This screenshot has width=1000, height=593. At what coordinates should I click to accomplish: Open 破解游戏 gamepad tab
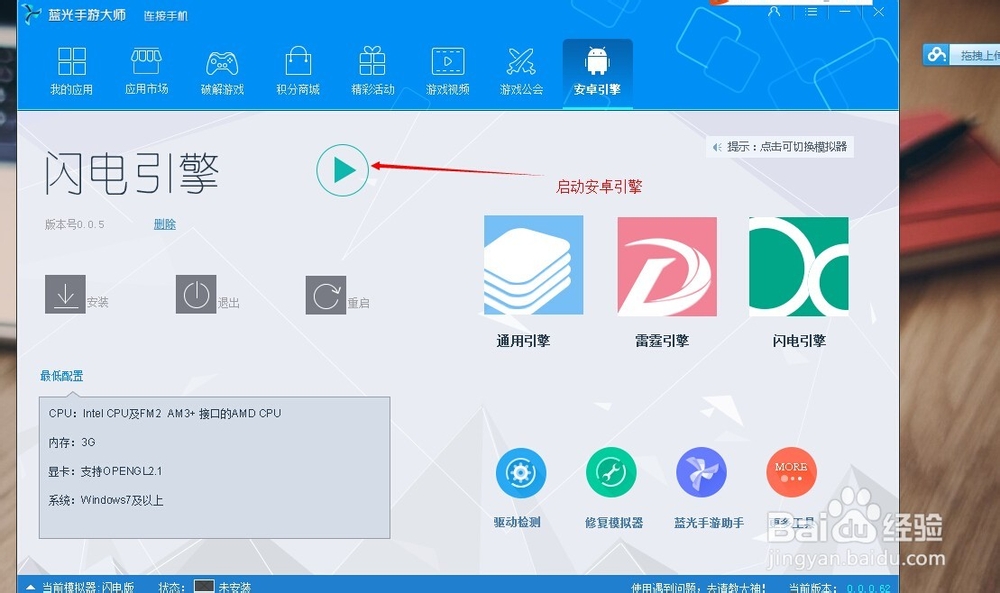click(x=222, y=71)
